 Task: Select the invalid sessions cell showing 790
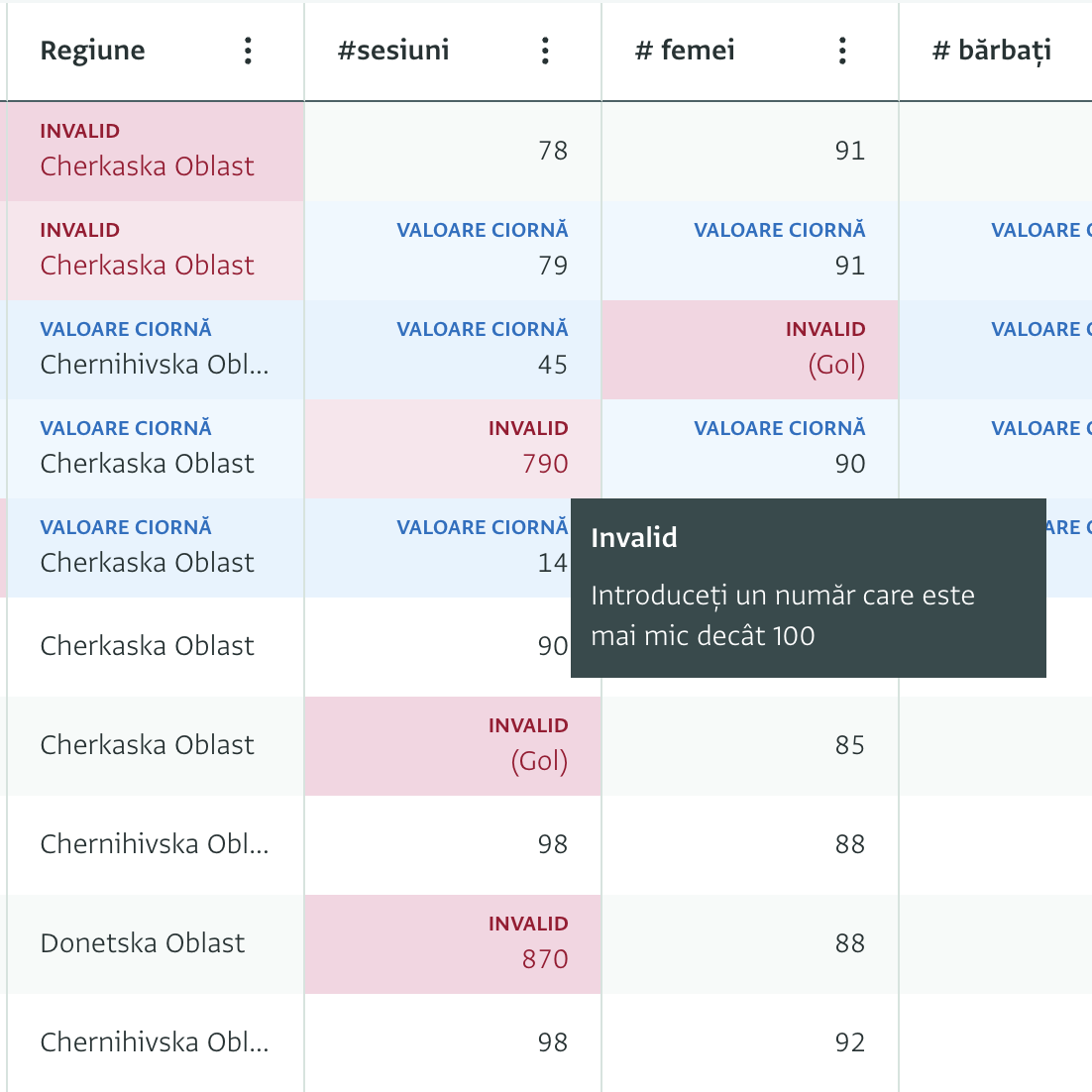pyautogui.click(x=453, y=449)
